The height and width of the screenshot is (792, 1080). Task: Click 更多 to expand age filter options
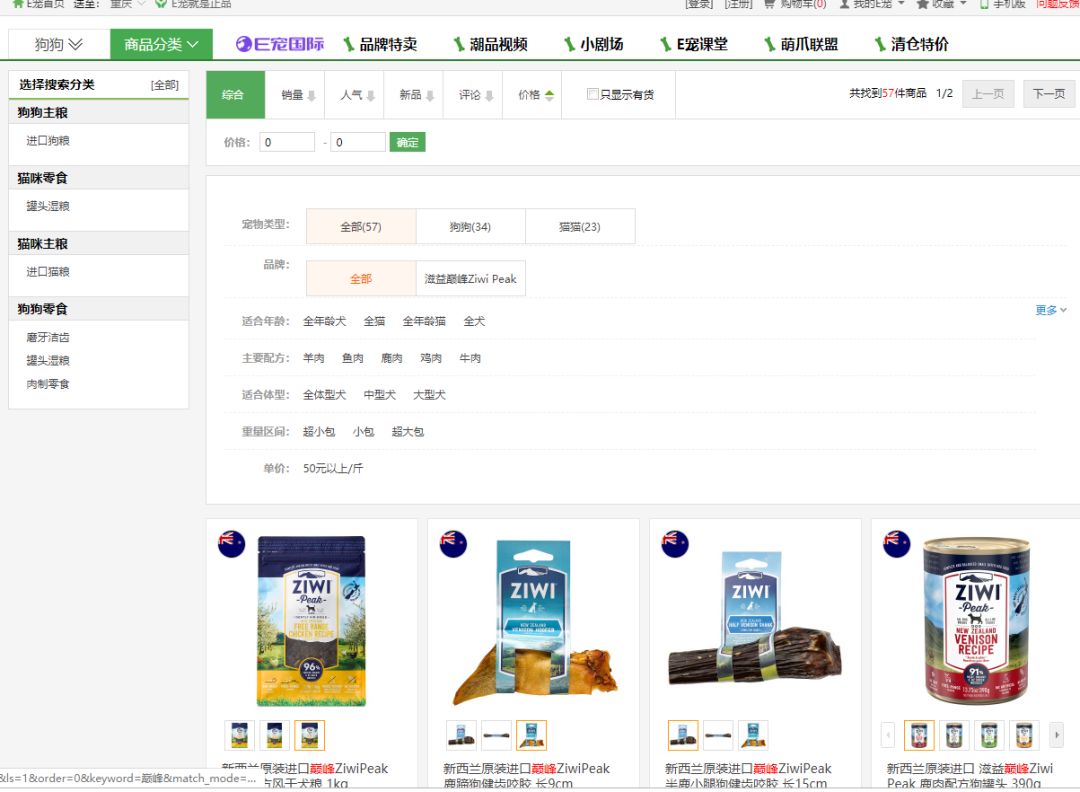[1048, 310]
